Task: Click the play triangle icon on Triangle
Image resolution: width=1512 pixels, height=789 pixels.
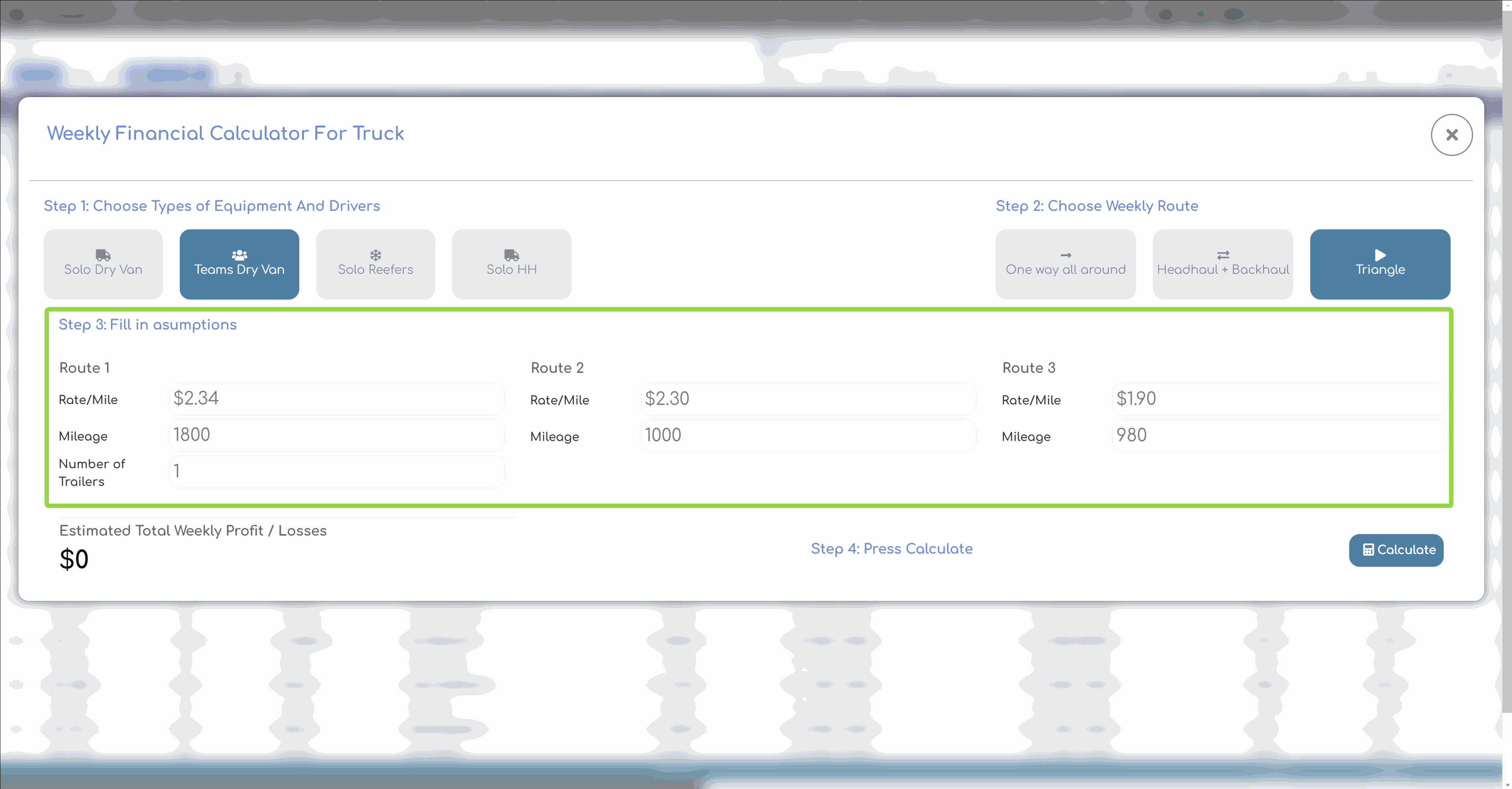Action: coord(1380,255)
